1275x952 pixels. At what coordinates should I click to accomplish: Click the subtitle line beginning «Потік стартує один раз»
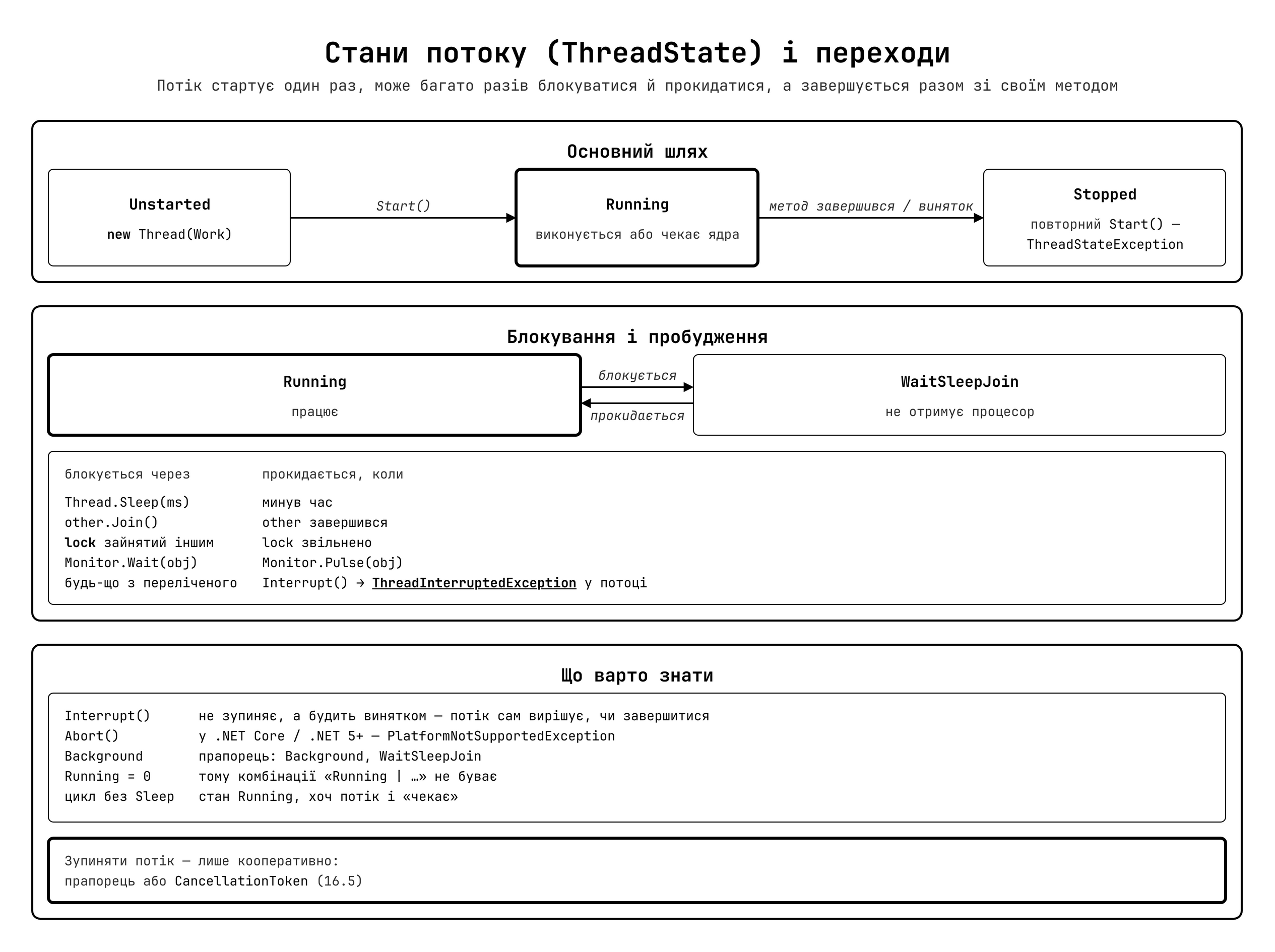point(637,85)
